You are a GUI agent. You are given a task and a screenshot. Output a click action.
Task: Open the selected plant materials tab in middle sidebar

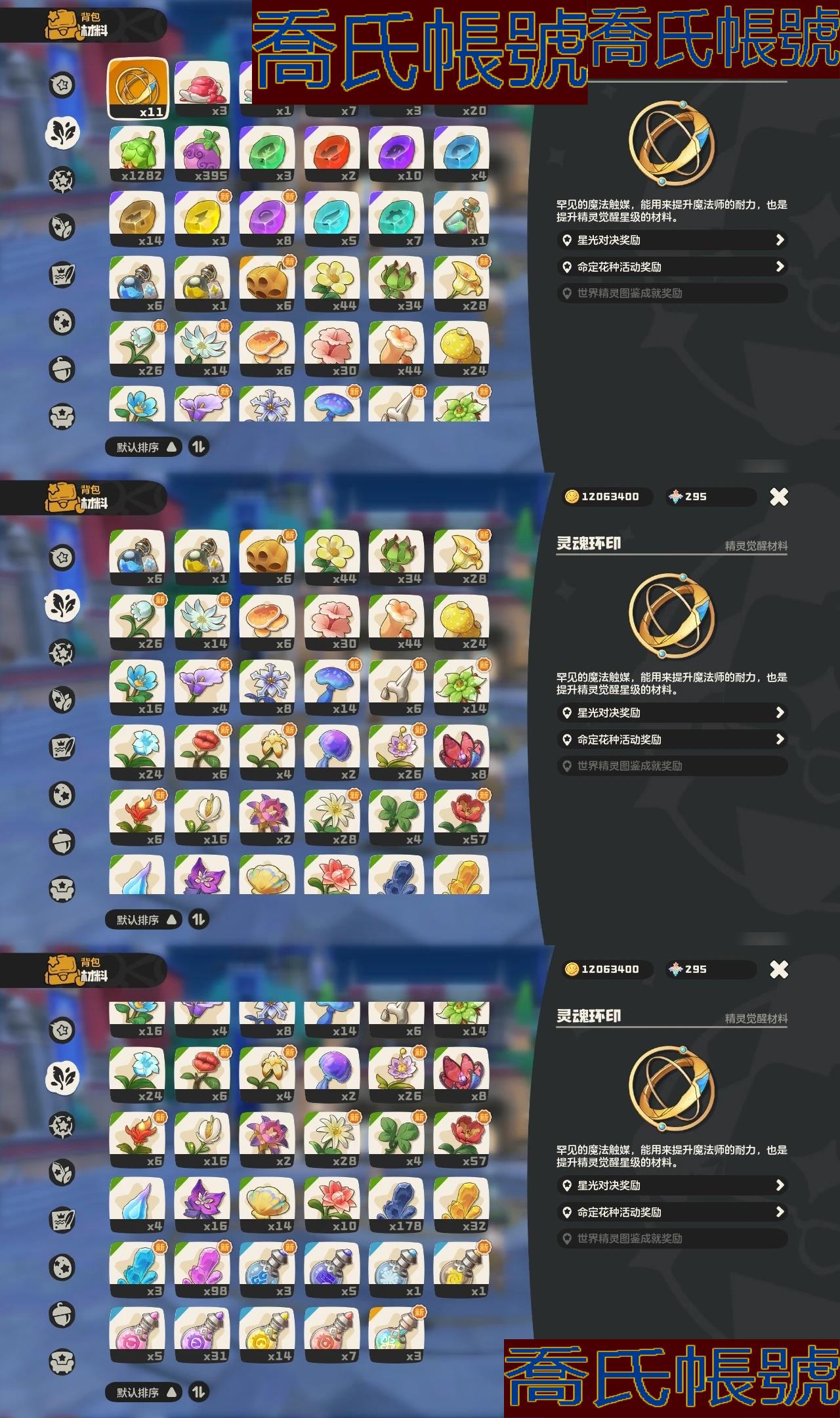62,605
